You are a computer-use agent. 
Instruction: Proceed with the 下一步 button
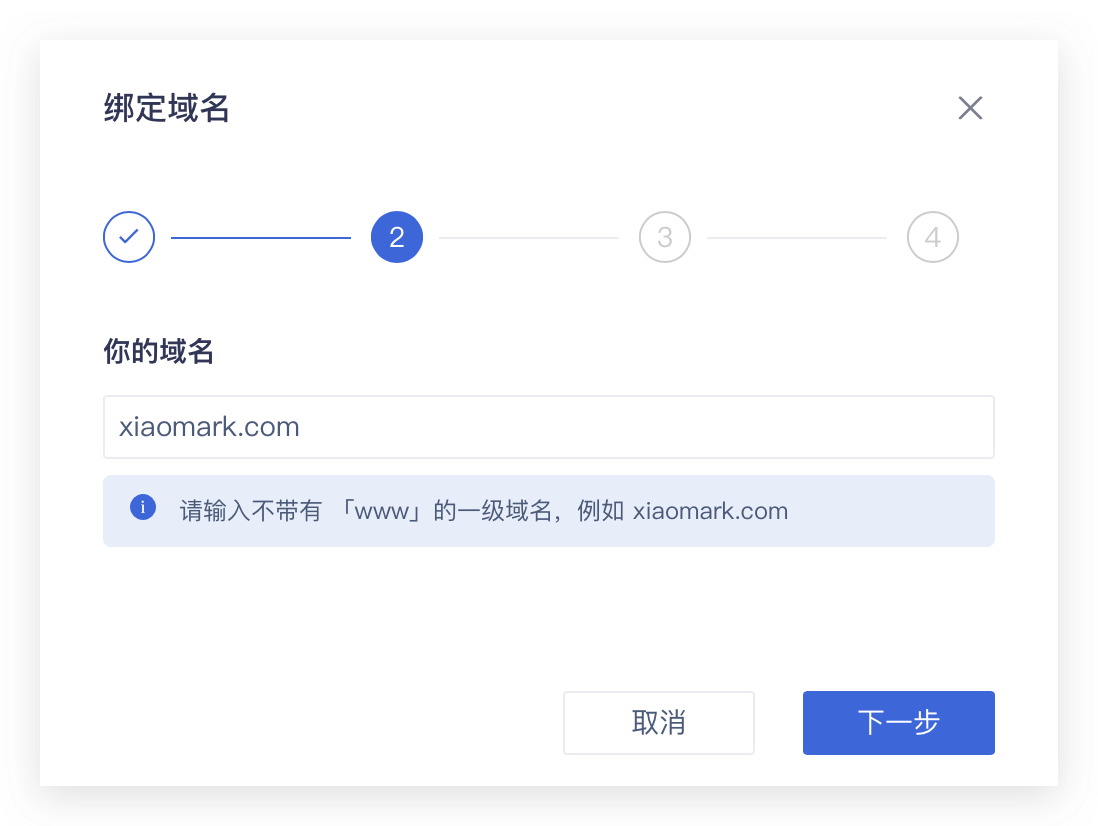coord(898,722)
